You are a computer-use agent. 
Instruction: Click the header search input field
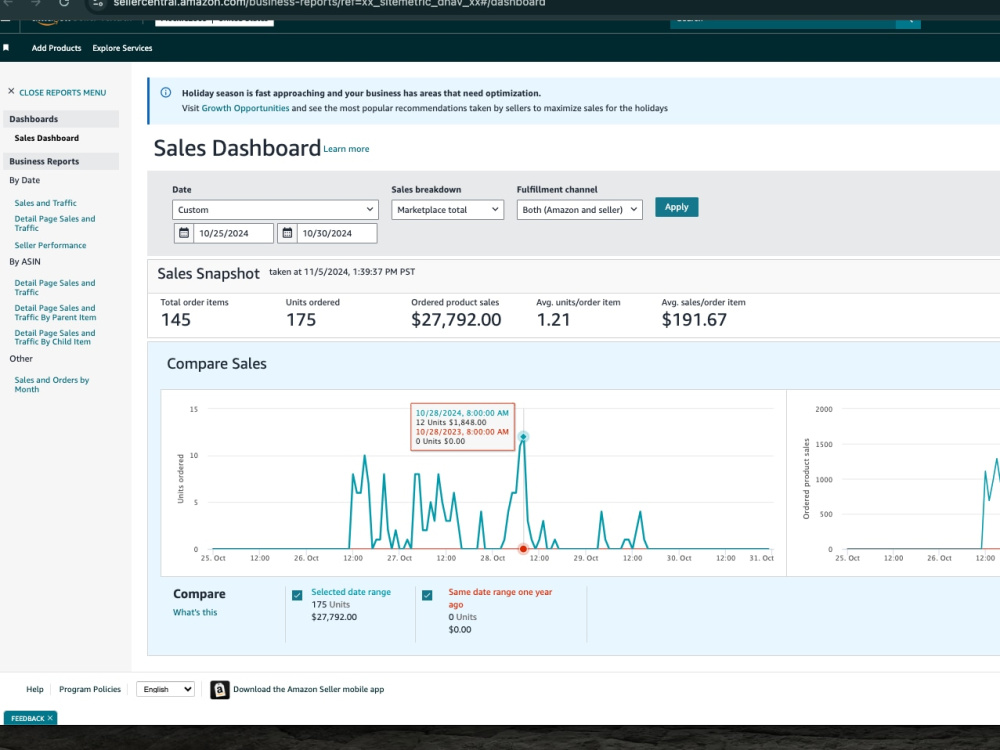(x=783, y=21)
